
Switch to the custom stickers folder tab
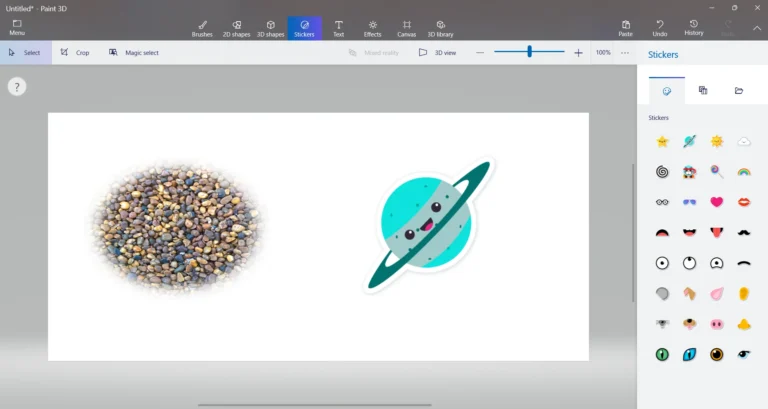point(739,90)
